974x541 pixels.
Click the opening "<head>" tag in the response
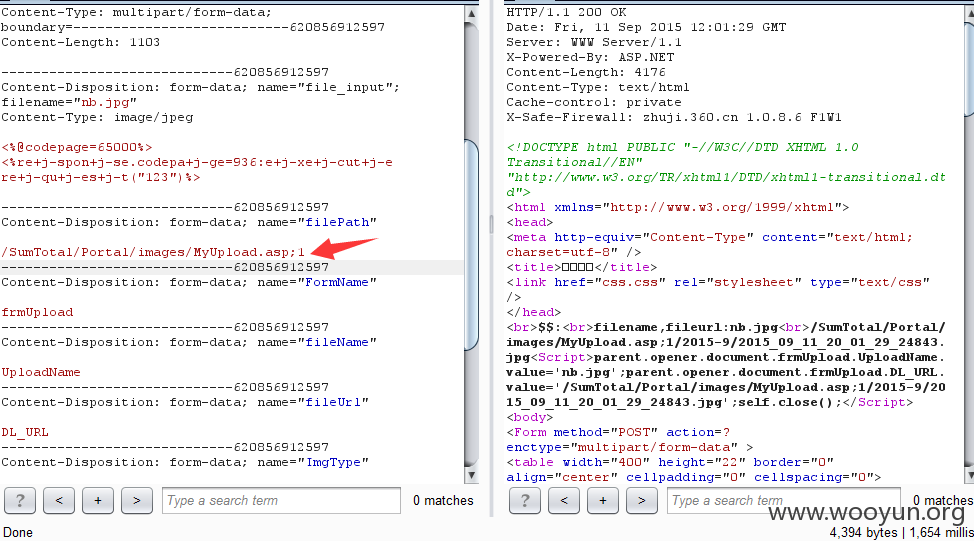click(530, 222)
